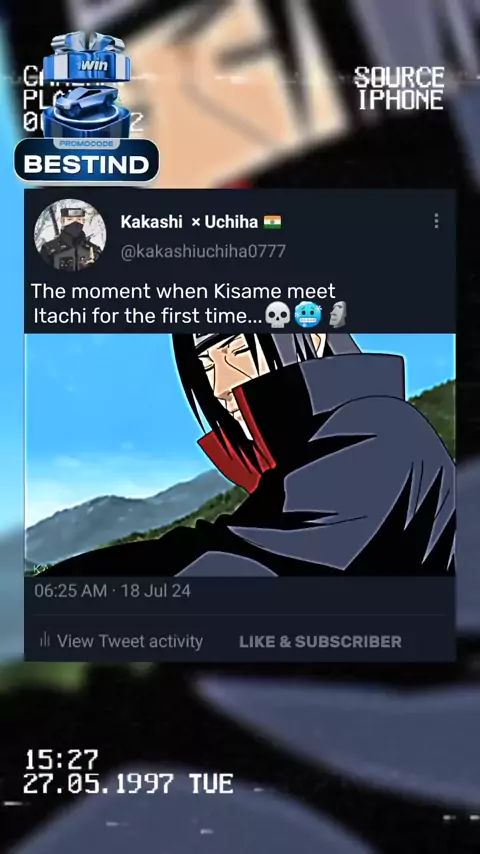Click the 15:27 VHS time overlay
This screenshot has width=480, height=854.
pos(62,760)
